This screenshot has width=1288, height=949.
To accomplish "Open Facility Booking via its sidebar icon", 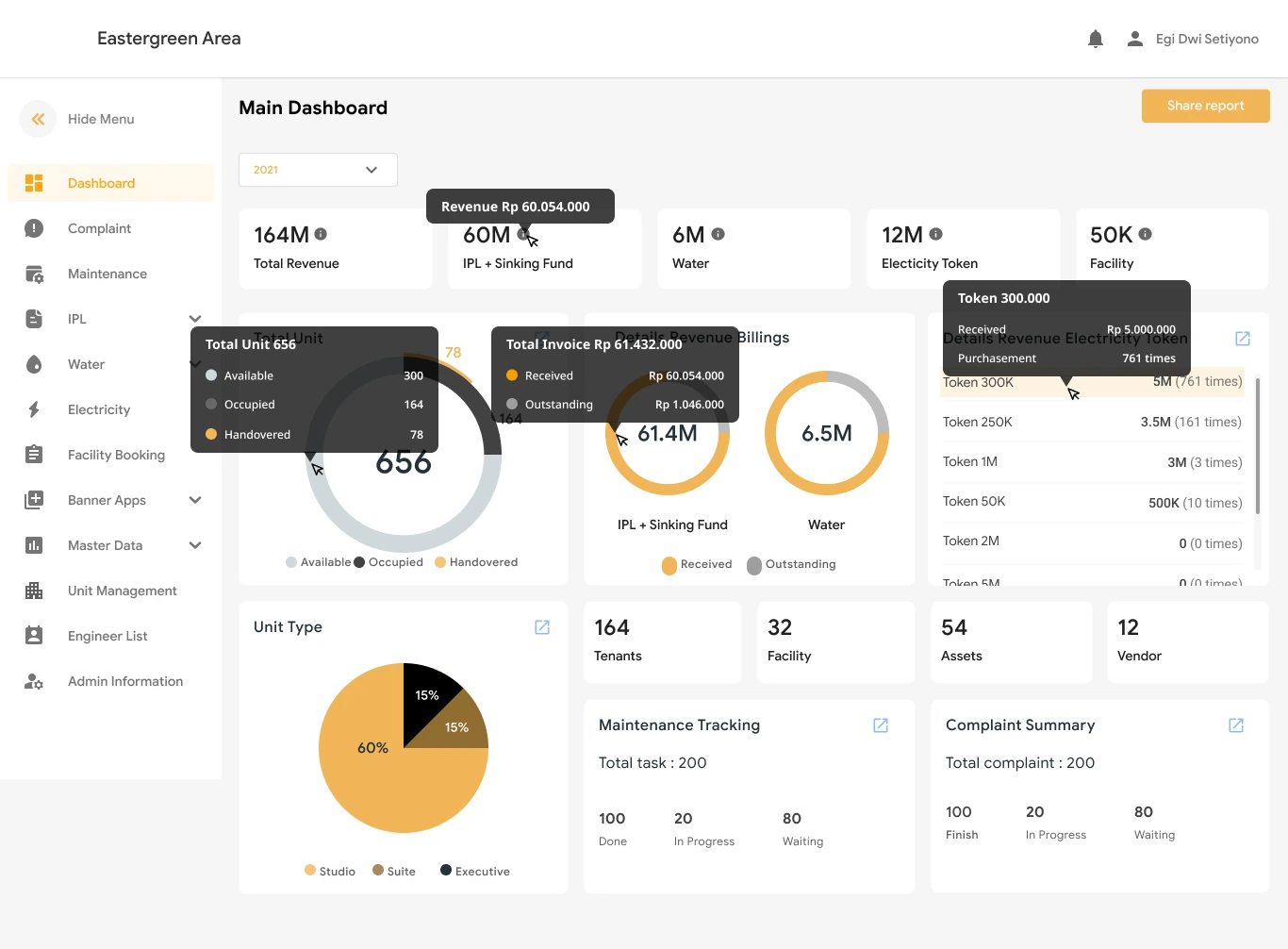I will (34, 455).
